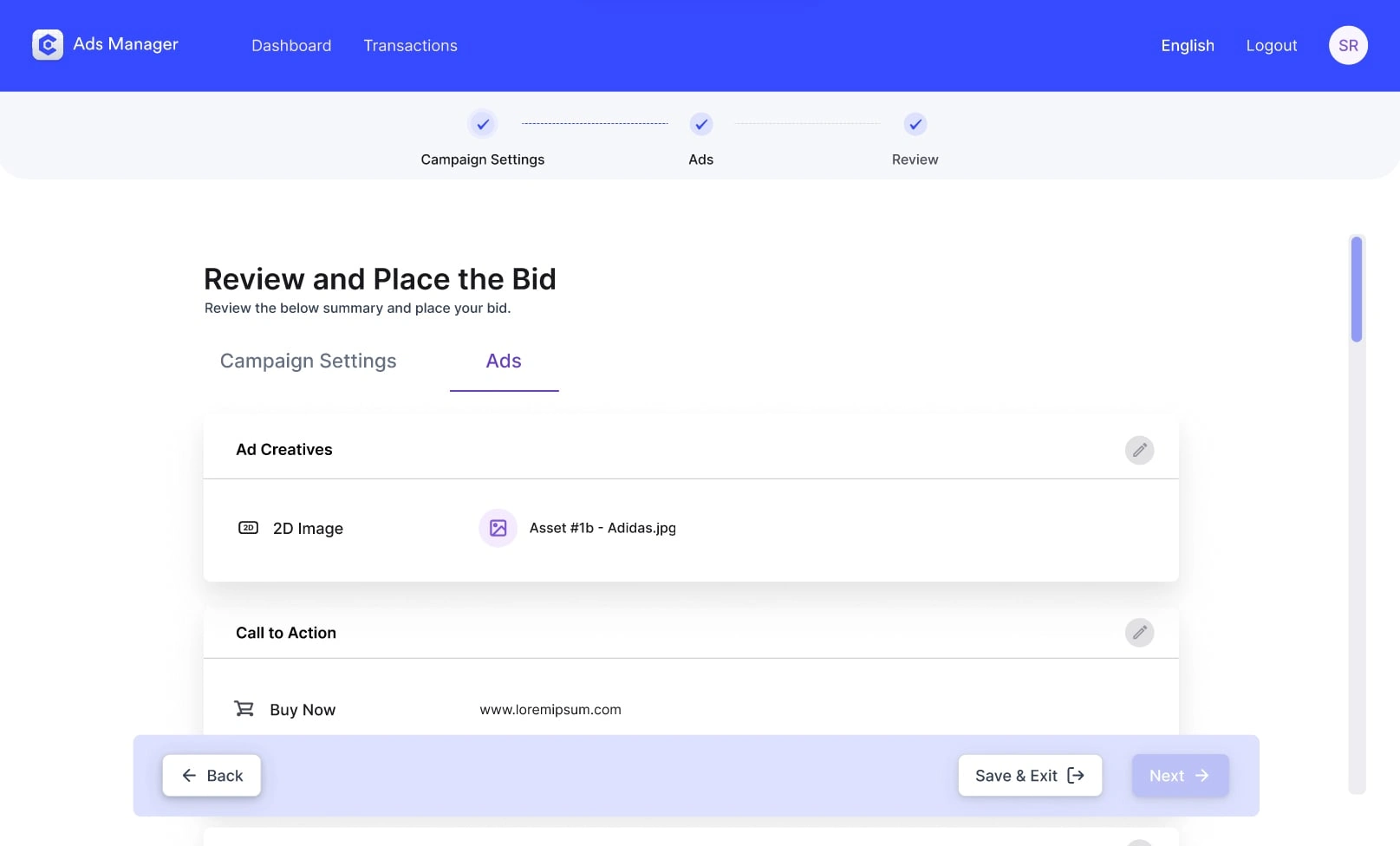This screenshot has height=846, width=1400.
Task: Go to Campaign Settings step checkmark
Action: (x=483, y=124)
